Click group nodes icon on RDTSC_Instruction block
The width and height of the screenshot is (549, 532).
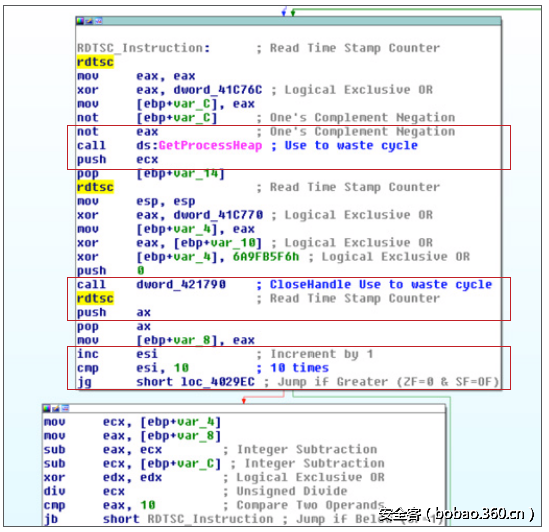(x=98, y=21)
